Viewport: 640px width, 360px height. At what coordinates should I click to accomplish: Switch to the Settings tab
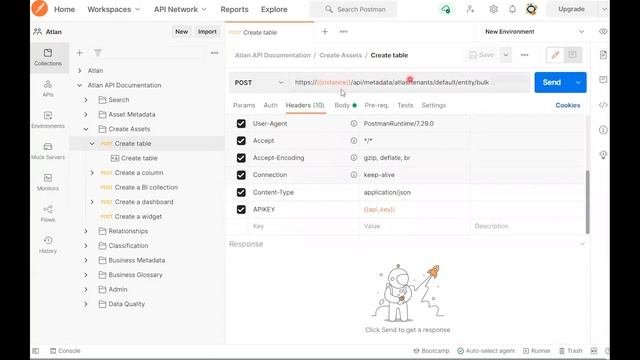click(433, 105)
